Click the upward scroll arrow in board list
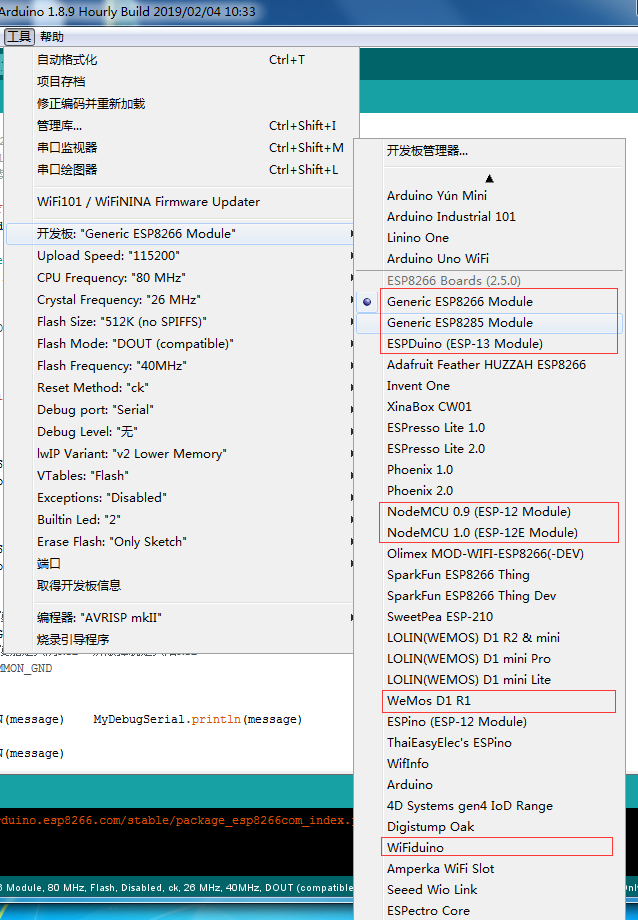This screenshot has width=638, height=920. coord(490,178)
